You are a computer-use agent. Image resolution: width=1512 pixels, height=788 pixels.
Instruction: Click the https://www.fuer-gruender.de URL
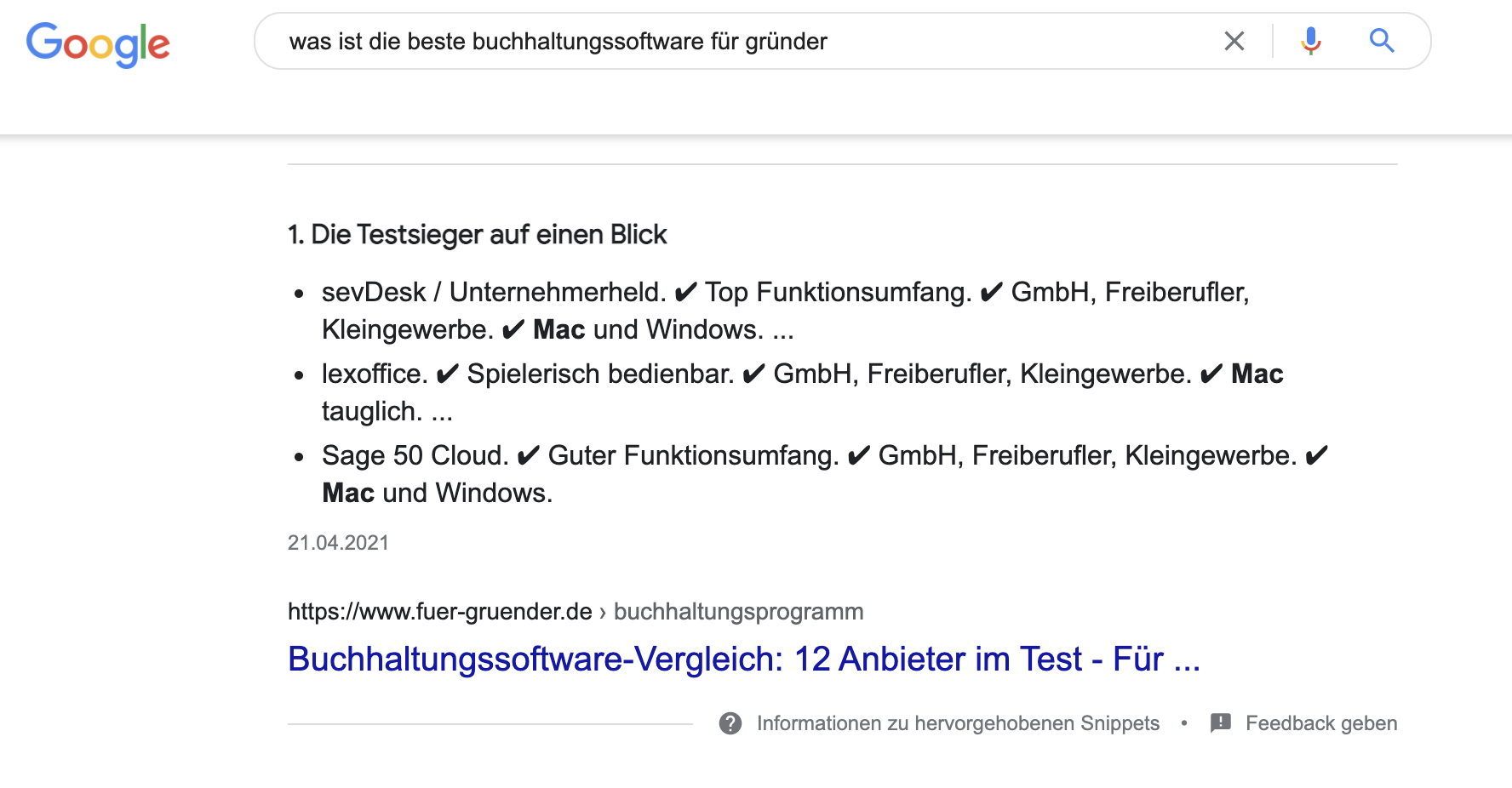(x=439, y=612)
